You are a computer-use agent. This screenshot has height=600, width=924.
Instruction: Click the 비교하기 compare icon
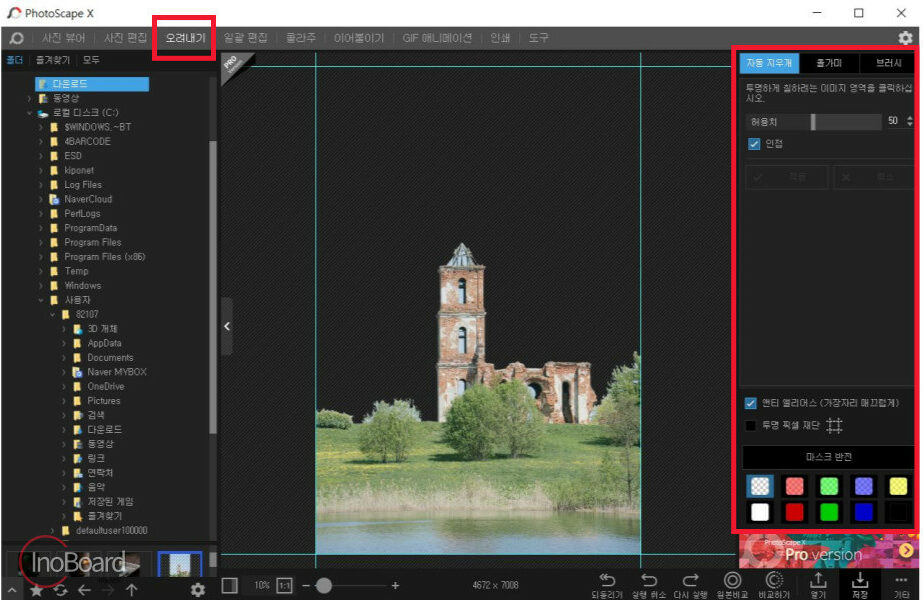point(773,580)
